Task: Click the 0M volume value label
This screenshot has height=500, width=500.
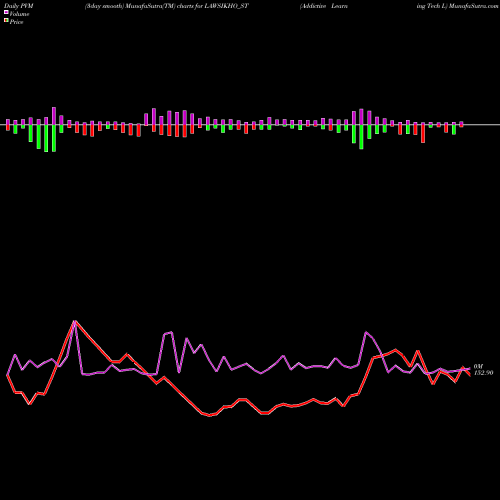Action: point(478,366)
